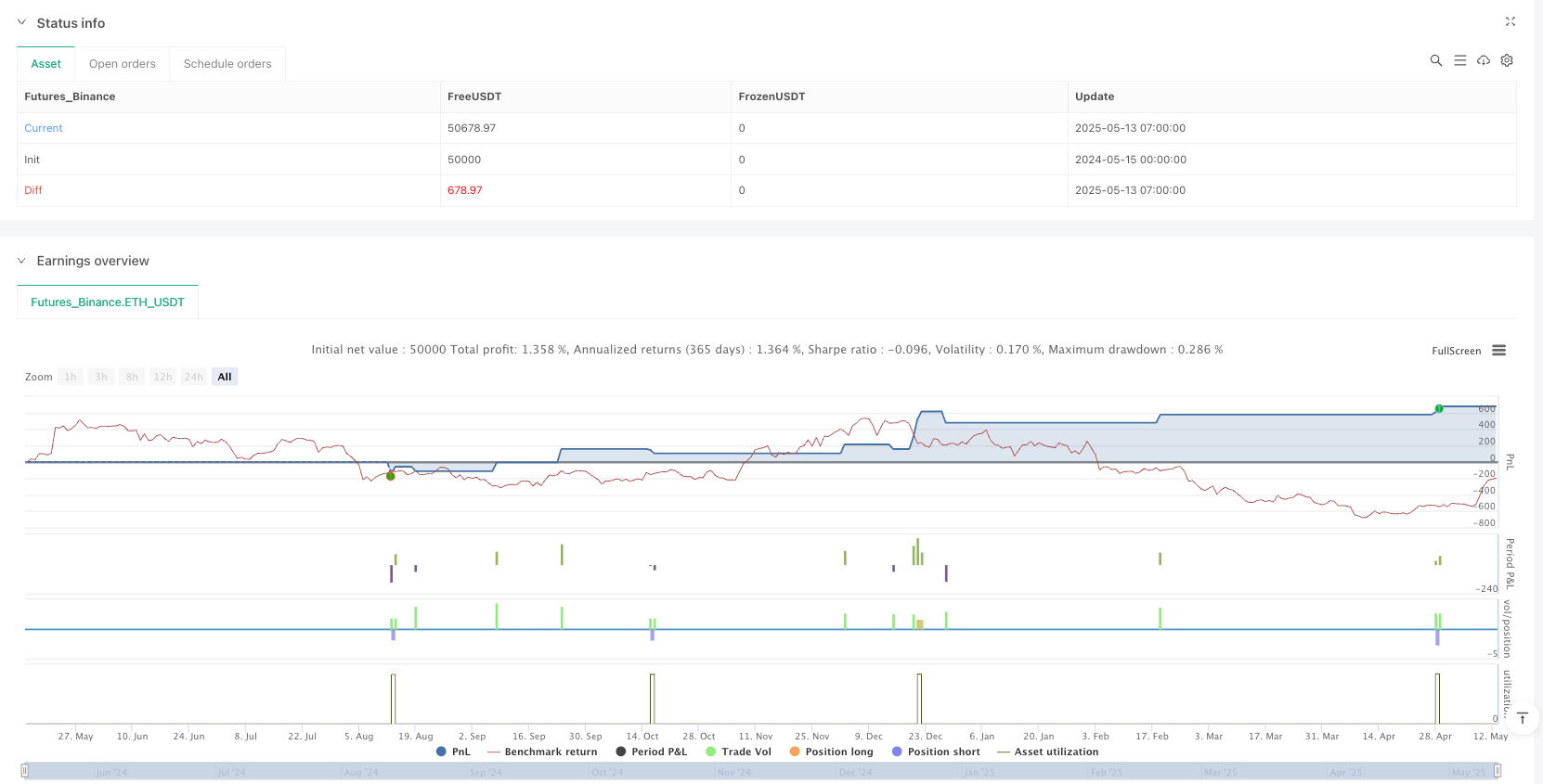Image resolution: width=1543 pixels, height=784 pixels.
Task: Click the cloud download icon
Action: (x=1484, y=60)
